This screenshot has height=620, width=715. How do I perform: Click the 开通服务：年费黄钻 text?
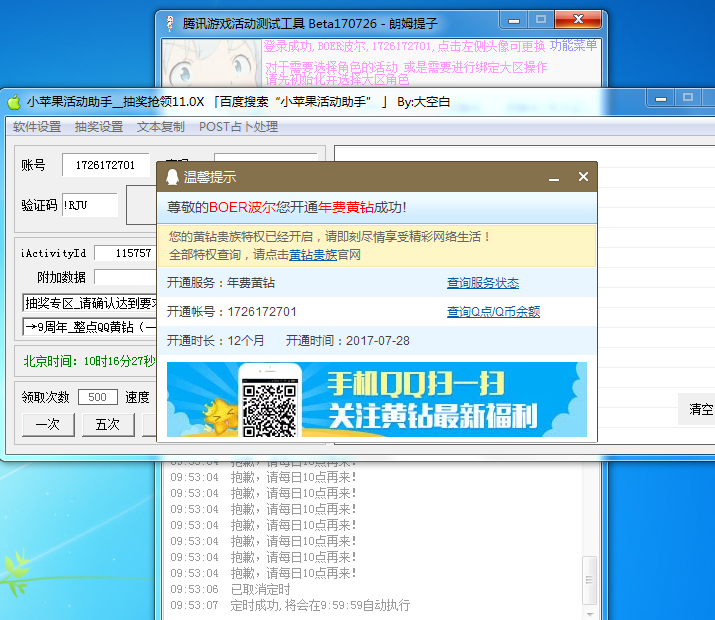(221, 283)
